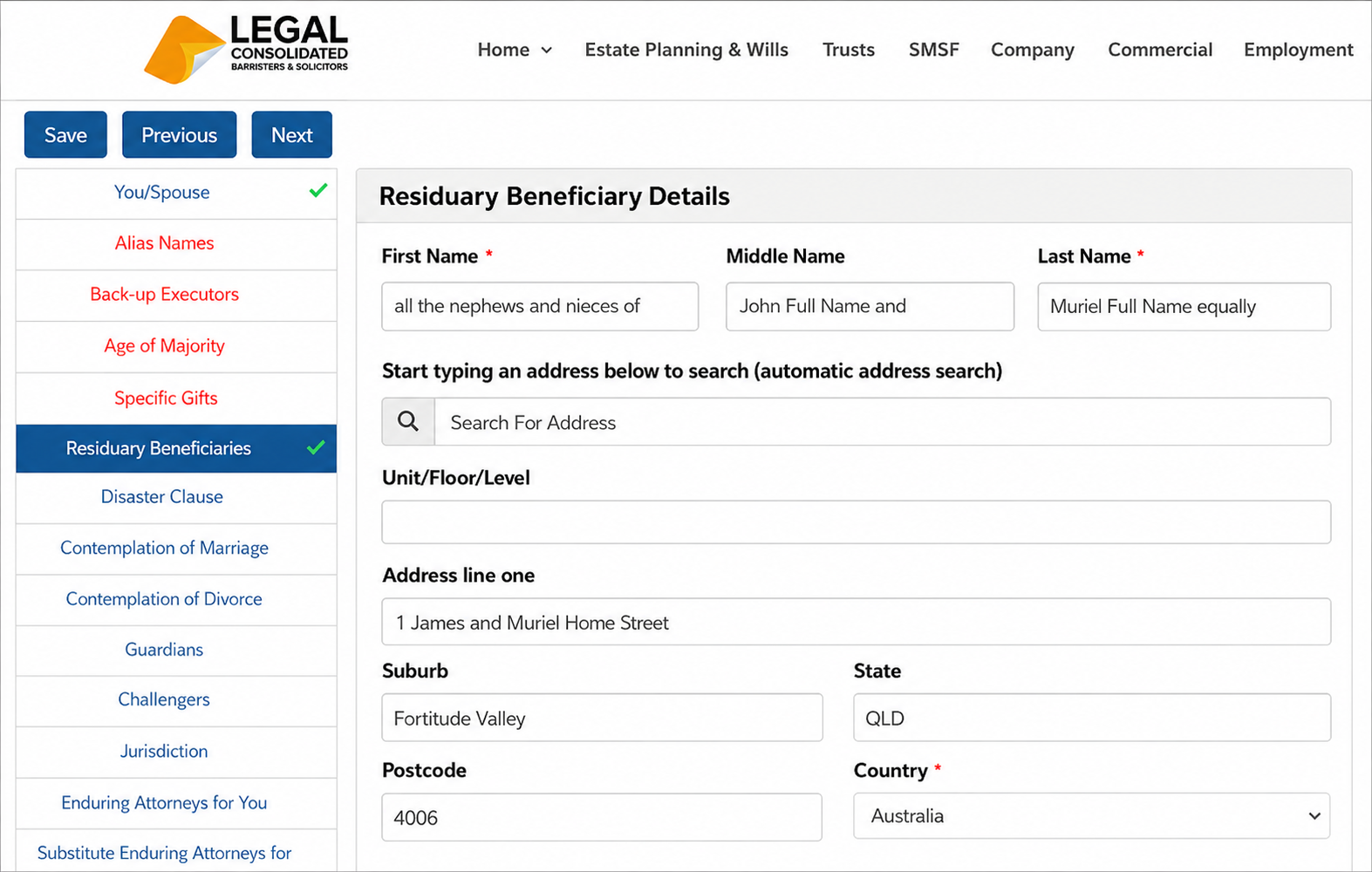The height and width of the screenshot is (872, 1372).
Task: Click the magnifier icon beside Search For Address
Action: point(408,422)
